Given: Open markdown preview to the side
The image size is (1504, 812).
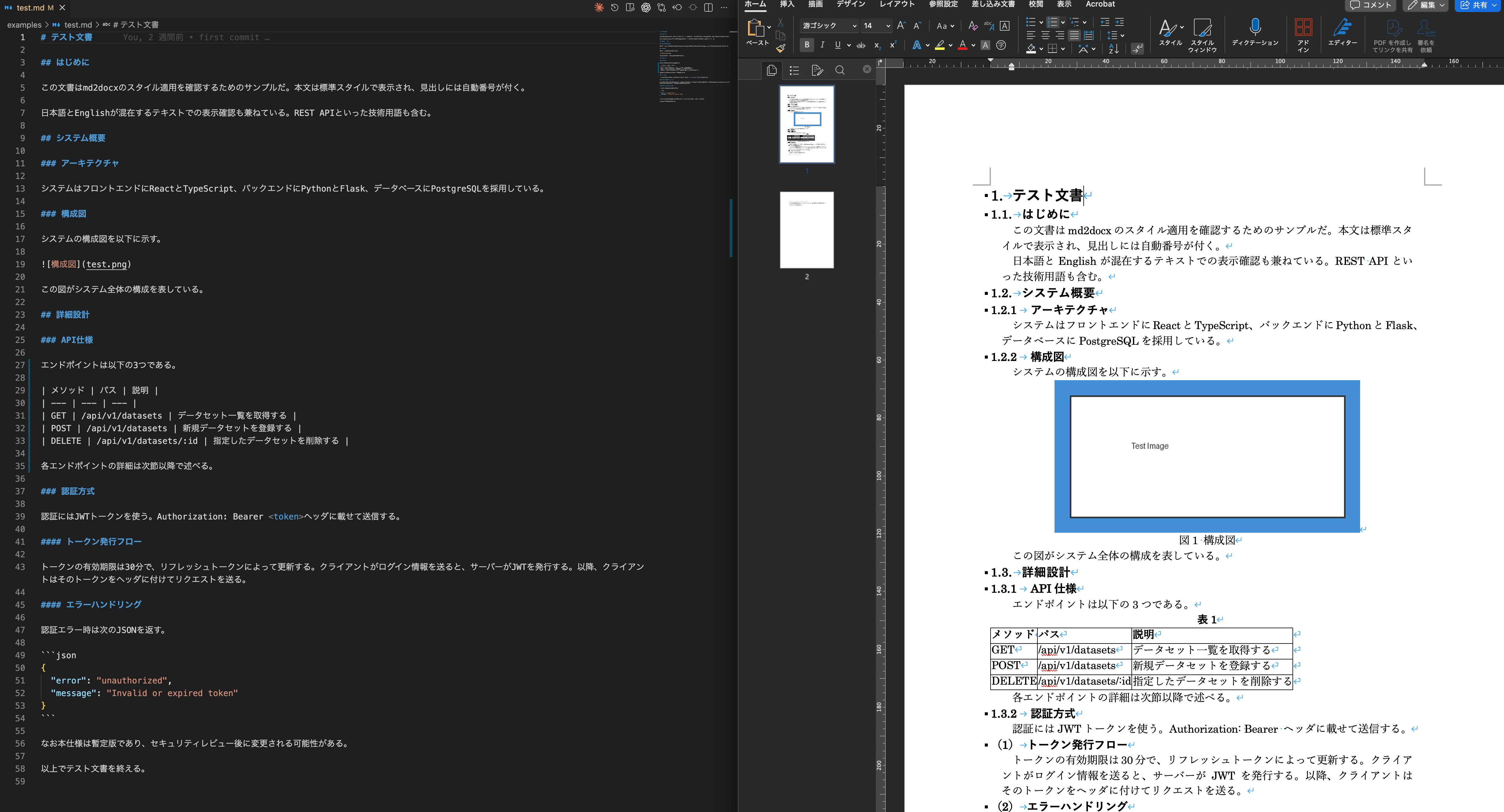Looking at the screenshot, I should coord(630,8).
